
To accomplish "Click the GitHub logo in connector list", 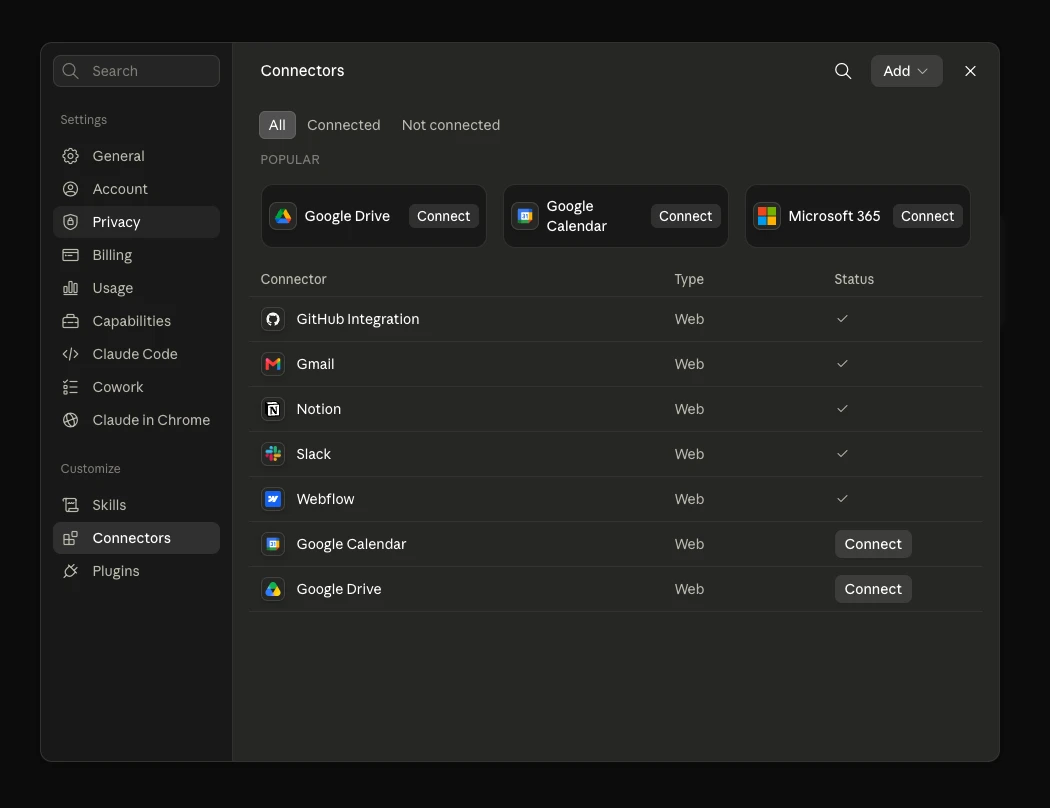I will [x=273, y=319].
